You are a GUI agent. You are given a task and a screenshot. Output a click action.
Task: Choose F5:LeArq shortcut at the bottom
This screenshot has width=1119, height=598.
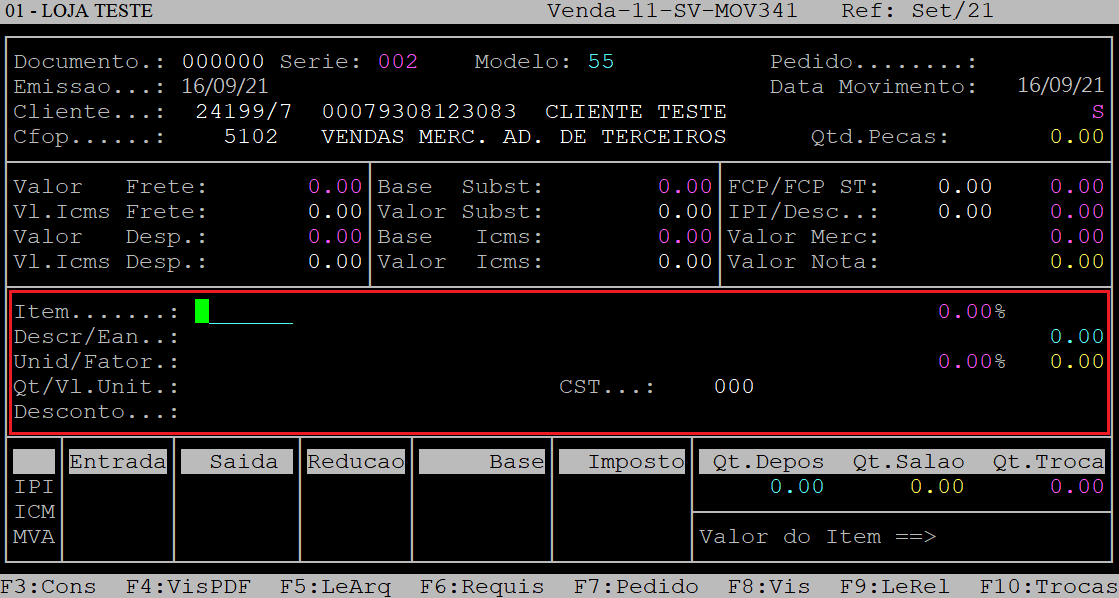(335, 587)
